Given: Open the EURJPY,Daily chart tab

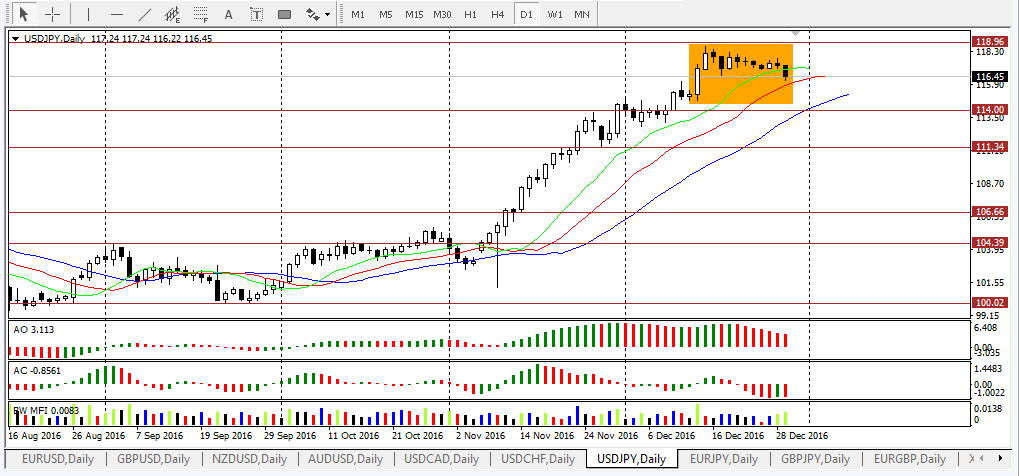Looking at the screenshot, I should point(724,459).
